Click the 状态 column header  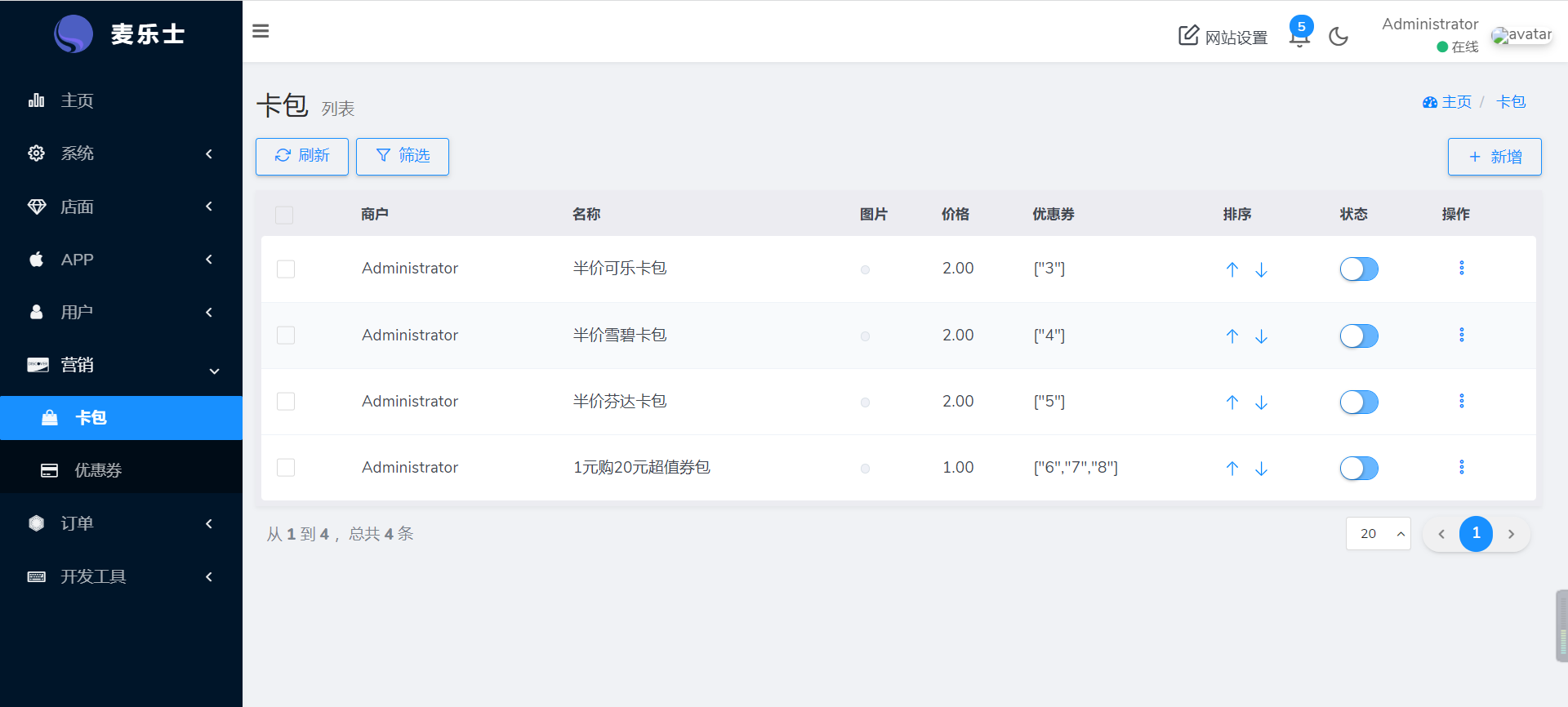pyautogui.click(x=1354, y=215)
